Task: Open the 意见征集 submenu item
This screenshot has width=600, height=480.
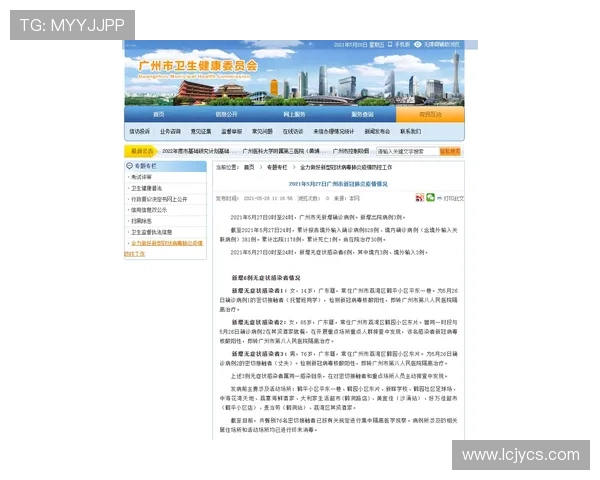Action: coord(201,131)
